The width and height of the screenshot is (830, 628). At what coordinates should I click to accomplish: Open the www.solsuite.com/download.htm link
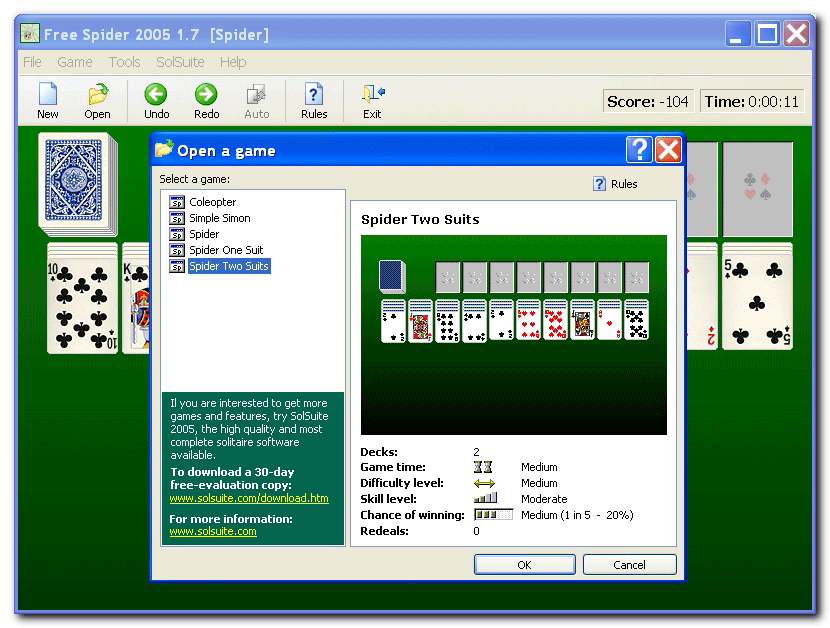pos(249,498)
